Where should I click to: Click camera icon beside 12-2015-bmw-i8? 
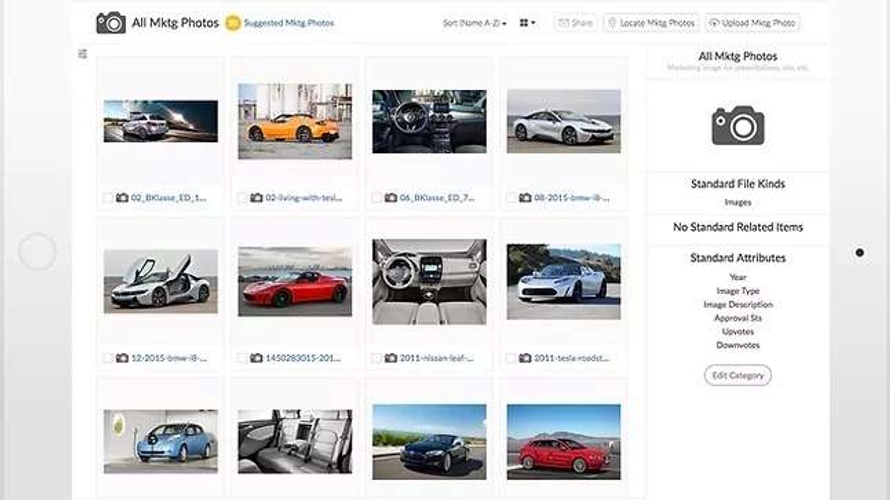(122, 358)
